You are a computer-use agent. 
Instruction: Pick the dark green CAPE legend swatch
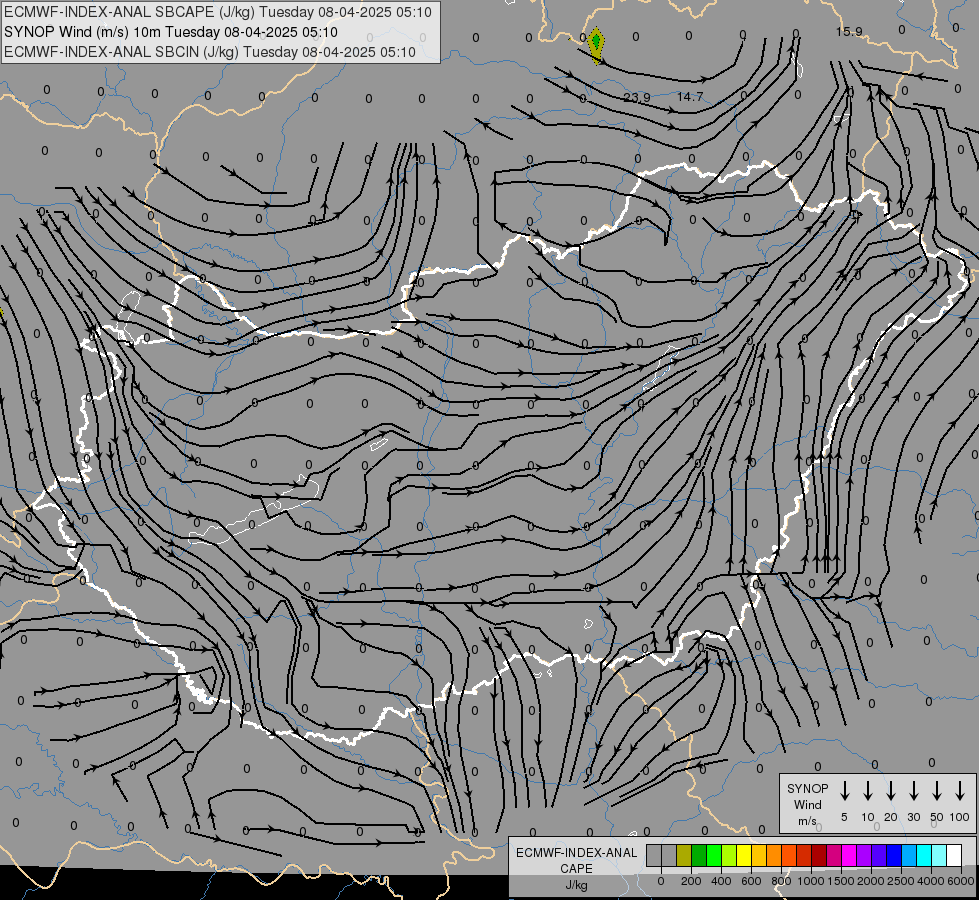click(699, 855)
